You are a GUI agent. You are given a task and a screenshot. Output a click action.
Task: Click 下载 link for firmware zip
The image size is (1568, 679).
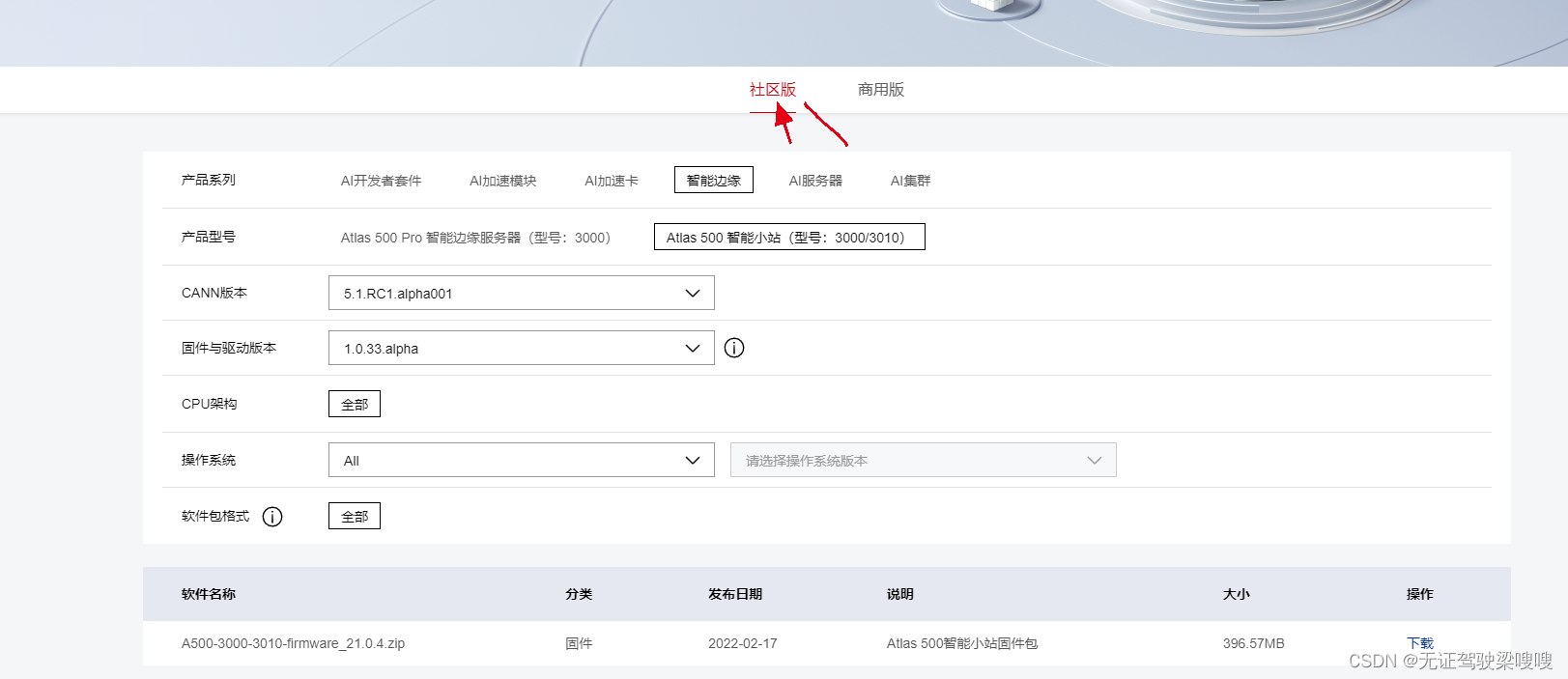1420,643
